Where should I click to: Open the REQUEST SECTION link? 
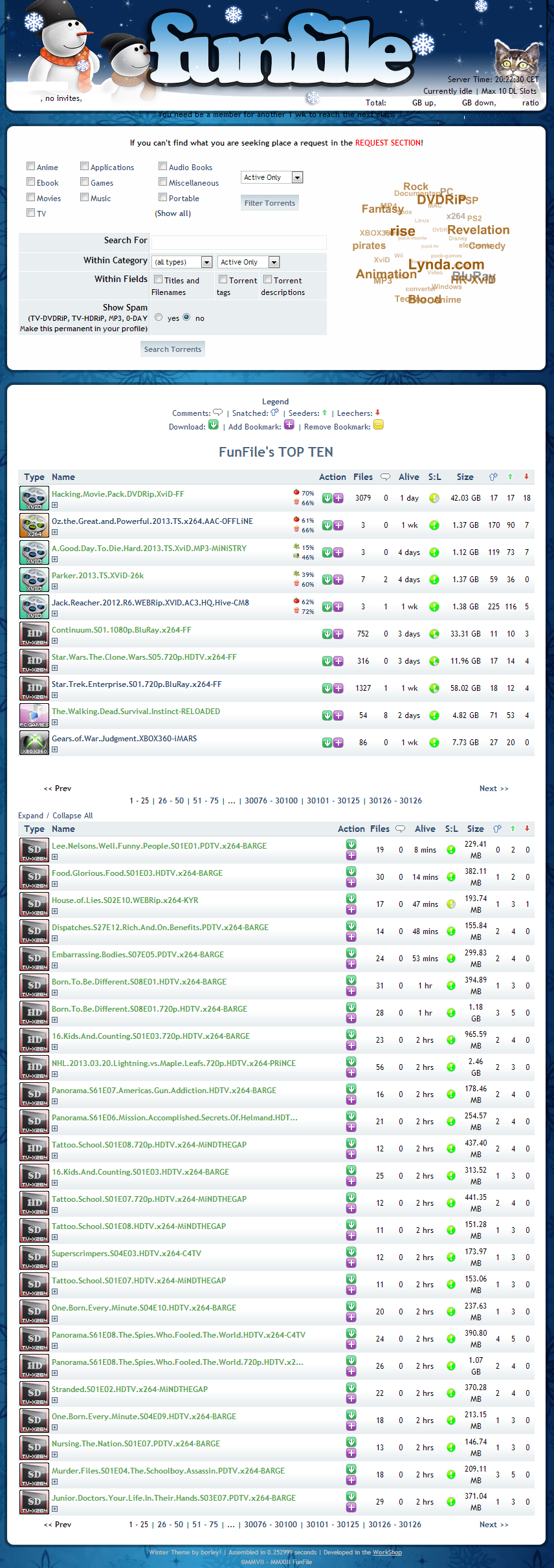click(x=388, y=143)
